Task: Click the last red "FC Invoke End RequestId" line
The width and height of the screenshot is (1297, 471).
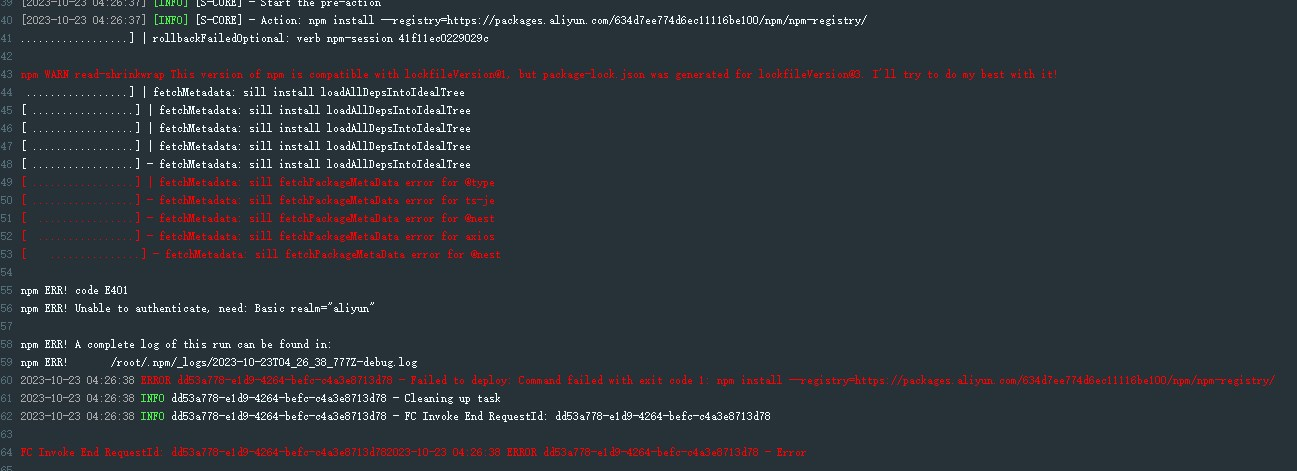Action: click(413, 452)
